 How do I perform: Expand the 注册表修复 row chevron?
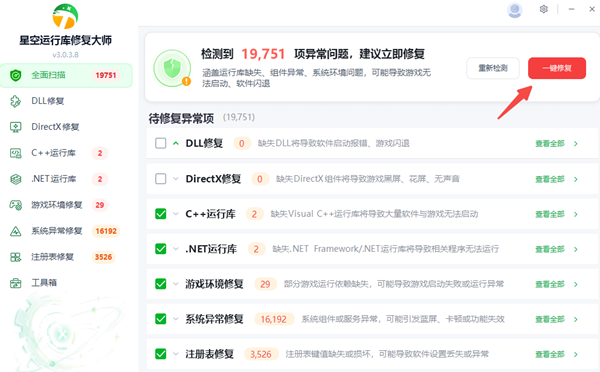point(176,354)
